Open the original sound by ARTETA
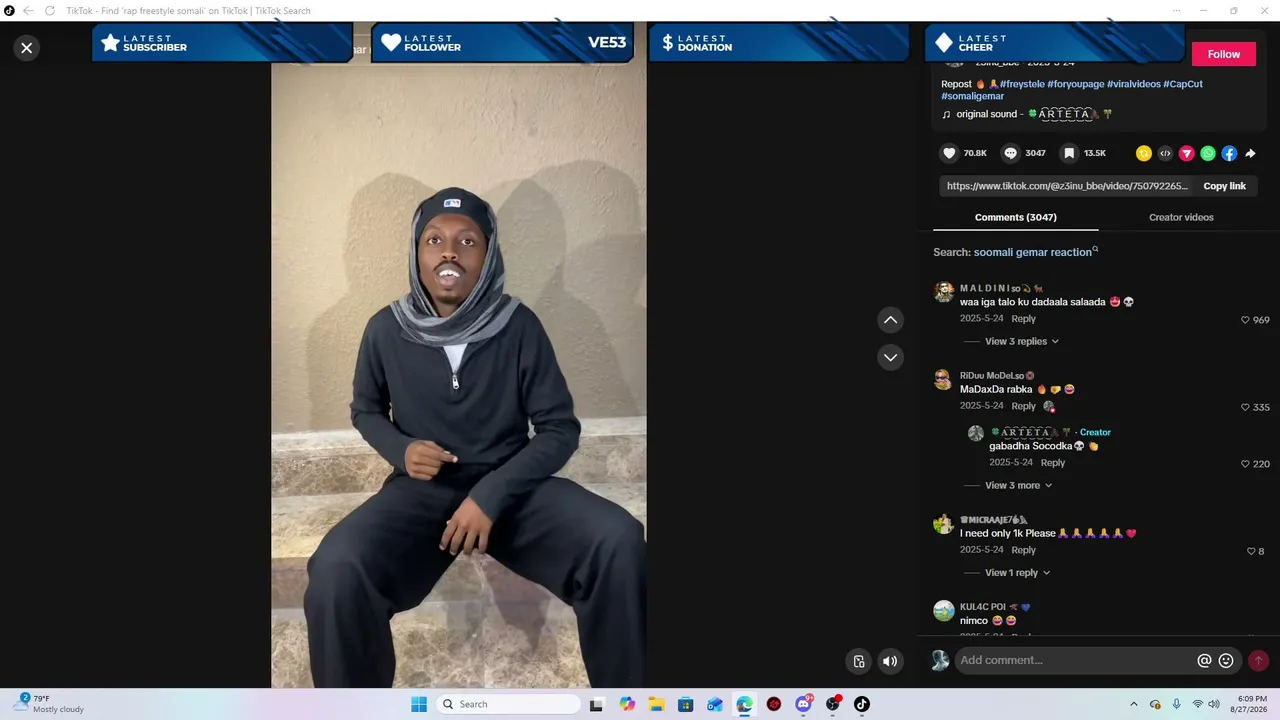 tap(1027, 114)
